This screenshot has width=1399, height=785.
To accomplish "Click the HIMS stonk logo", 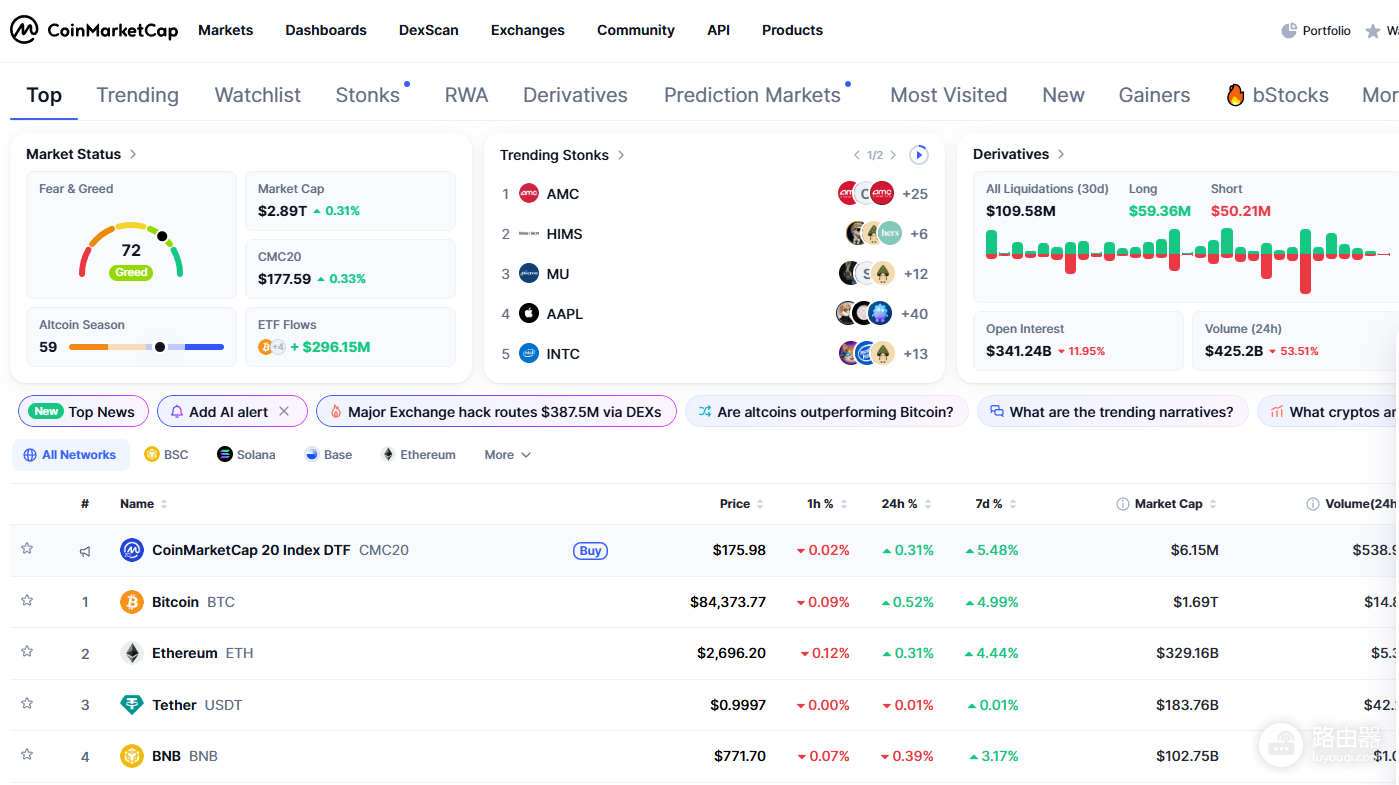I will pyautogui.click(x=529, y=234).
